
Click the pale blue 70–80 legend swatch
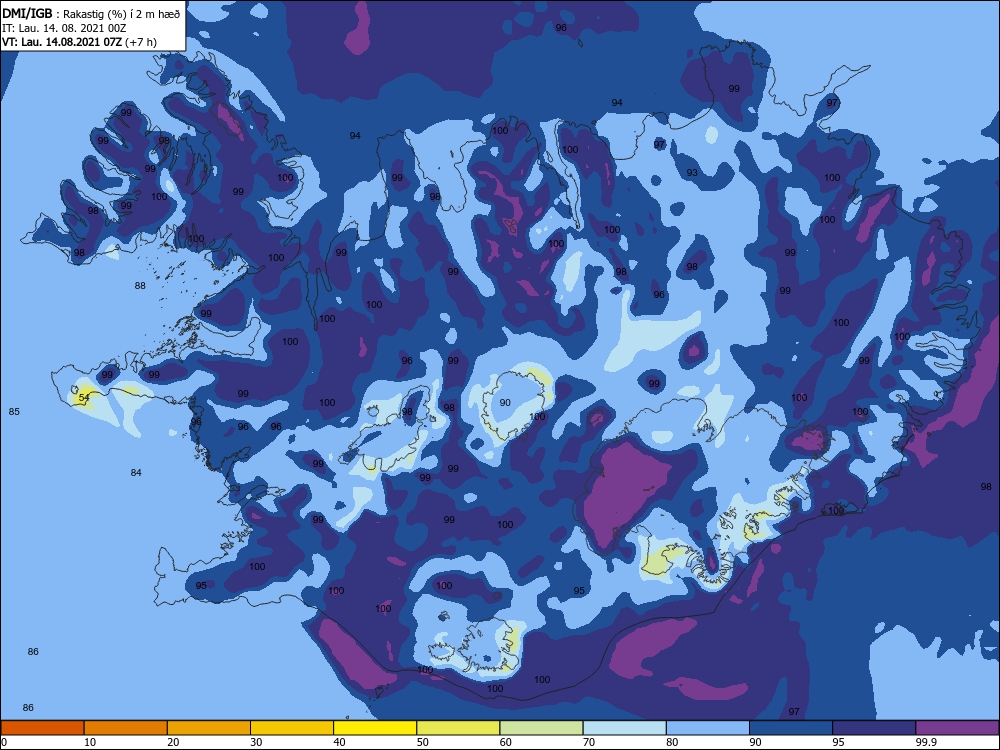[625, 728]
